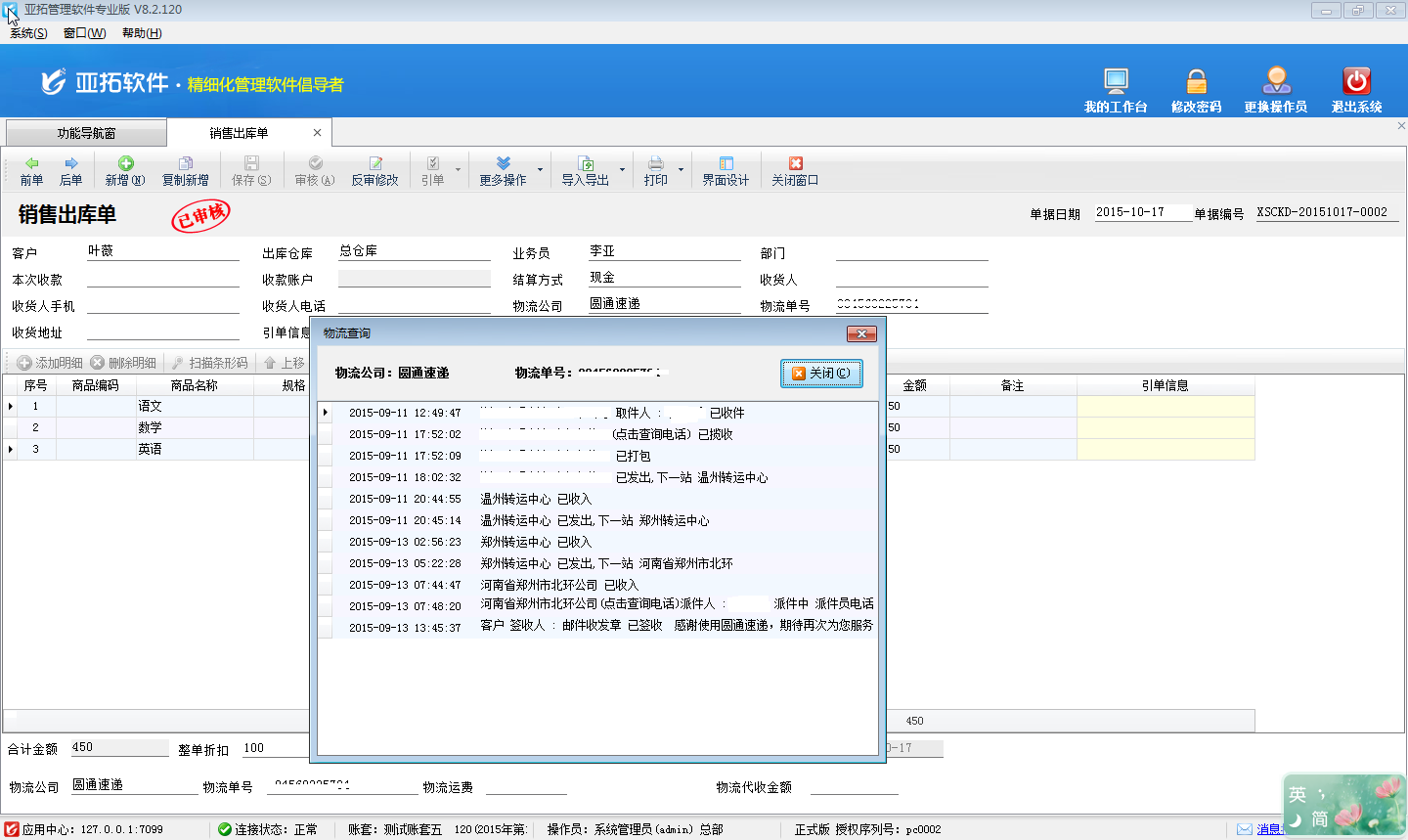This screenshot has height=840, width=1408.
Task: Expand the 导入导出 dropdown arrow
Action: coord(622,170)
